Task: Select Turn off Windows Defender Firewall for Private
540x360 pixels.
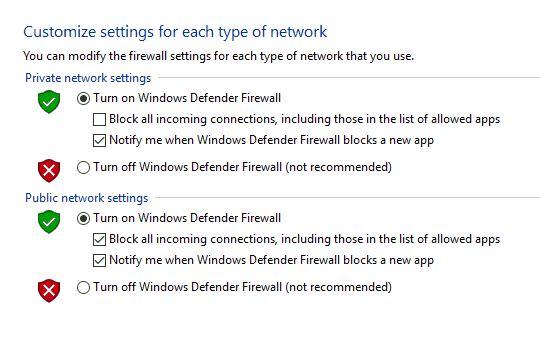Action: pos(83,167)
